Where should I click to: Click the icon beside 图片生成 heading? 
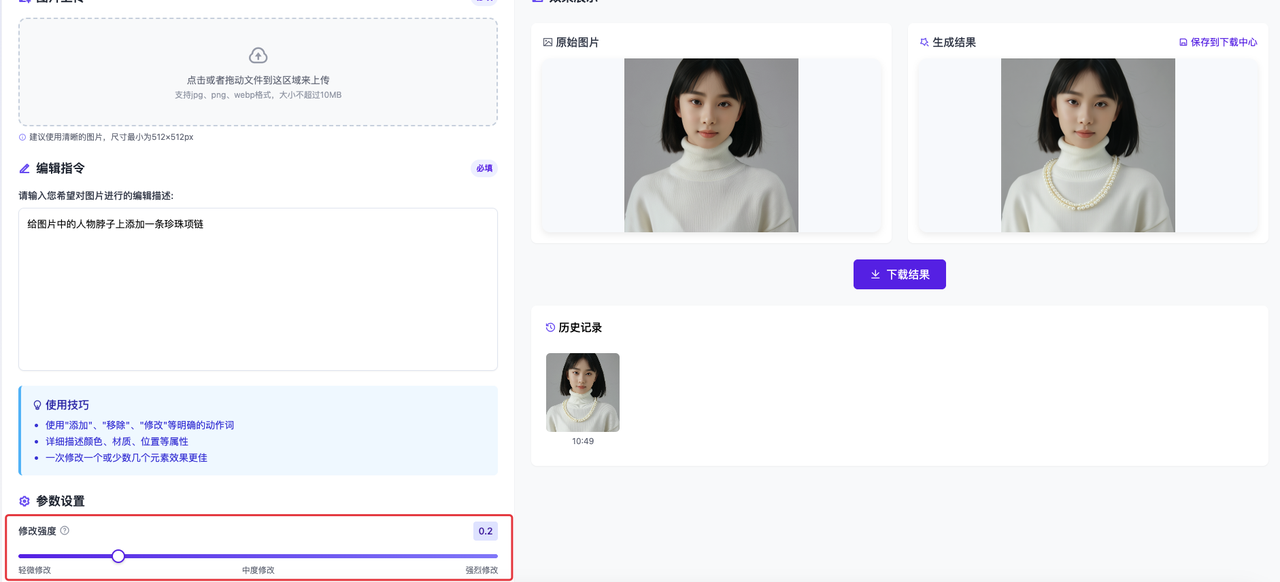point(26,2)
